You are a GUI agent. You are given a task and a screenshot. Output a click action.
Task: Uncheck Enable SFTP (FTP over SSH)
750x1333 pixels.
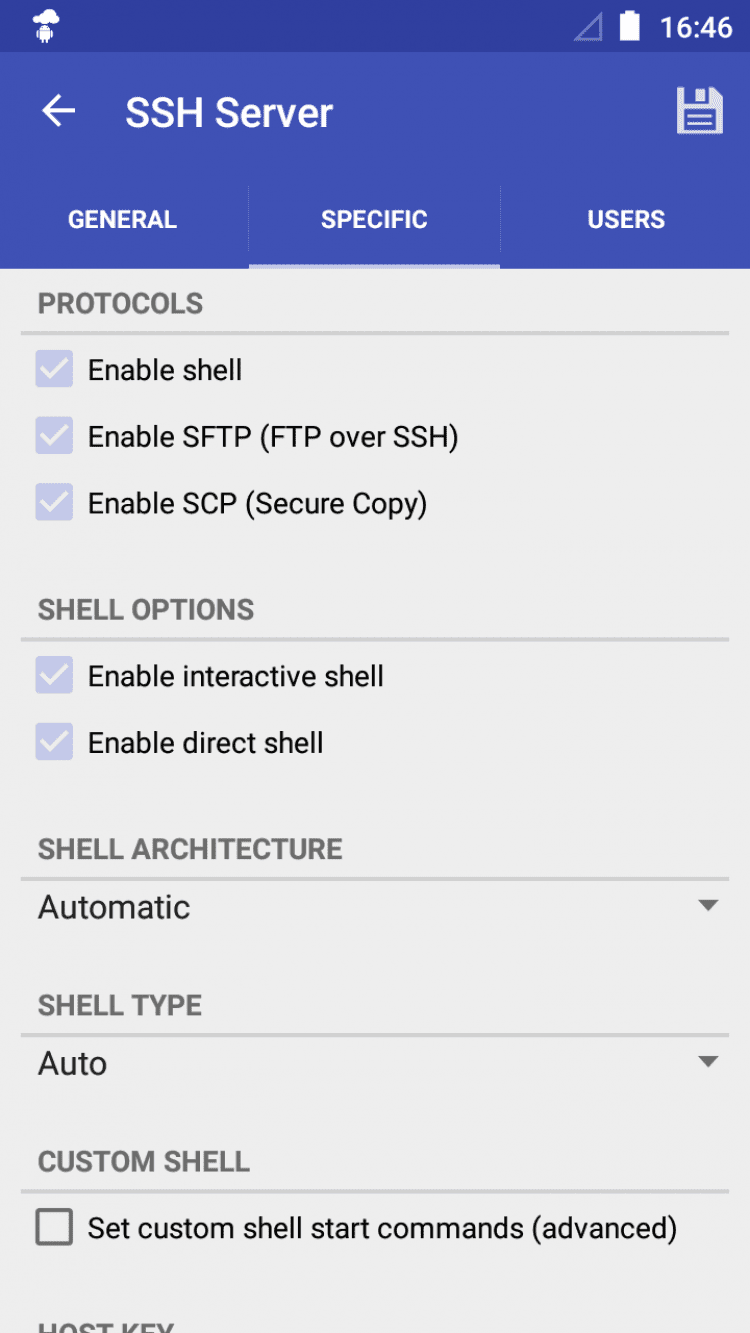pyautogui.click(x=54, y=437)
